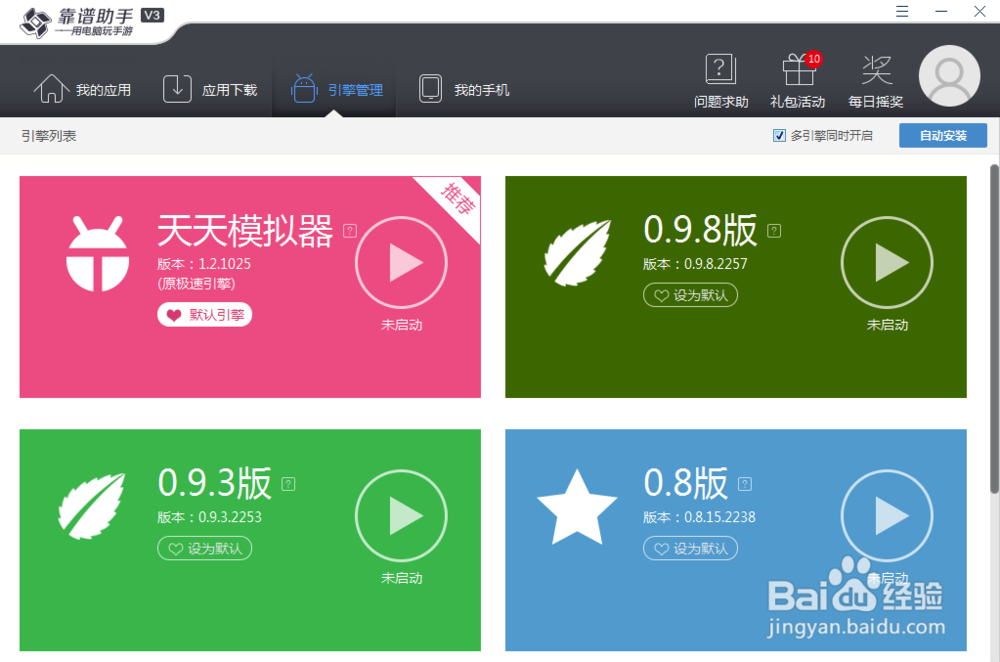This screenshot has width=1000, height=662.
Task: Open 问题求助 help icon
Action: point(721,82)
